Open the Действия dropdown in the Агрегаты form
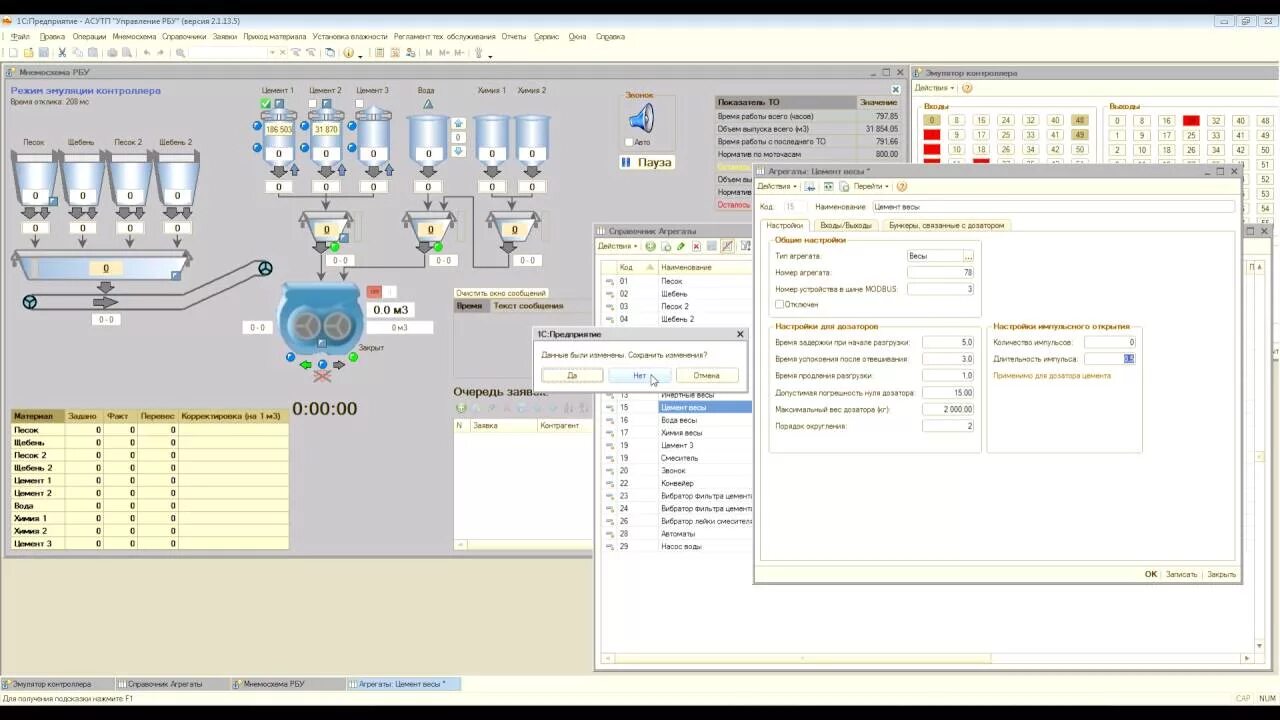This screenshot has height=720, width=1280. click(x=777, y=186)
